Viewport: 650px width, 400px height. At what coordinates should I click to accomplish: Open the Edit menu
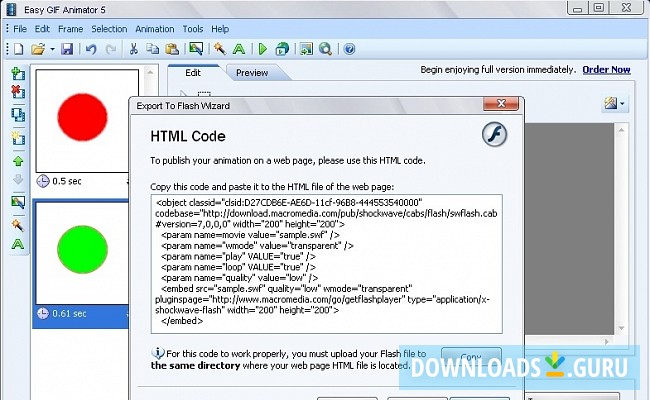coord(42,29)
